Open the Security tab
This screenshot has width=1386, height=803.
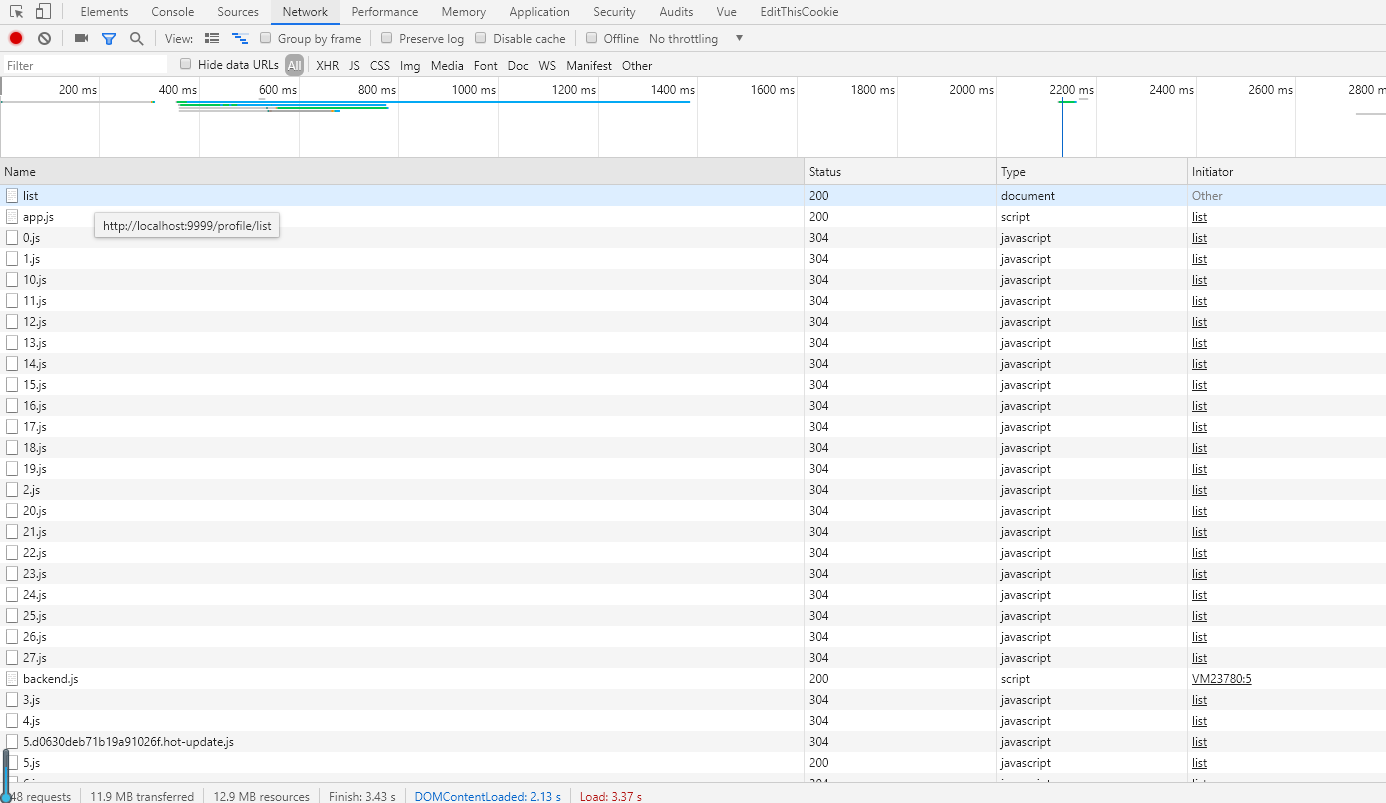614,12
